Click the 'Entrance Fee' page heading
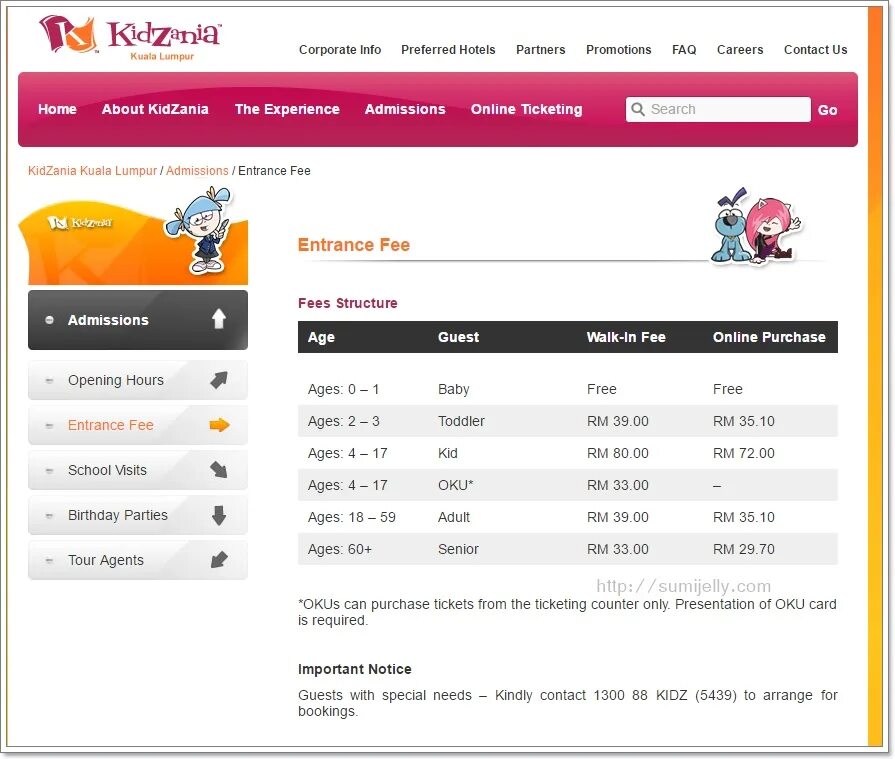Image resolution: width=895 pixels, height=759 pixels. pos(354,245)
